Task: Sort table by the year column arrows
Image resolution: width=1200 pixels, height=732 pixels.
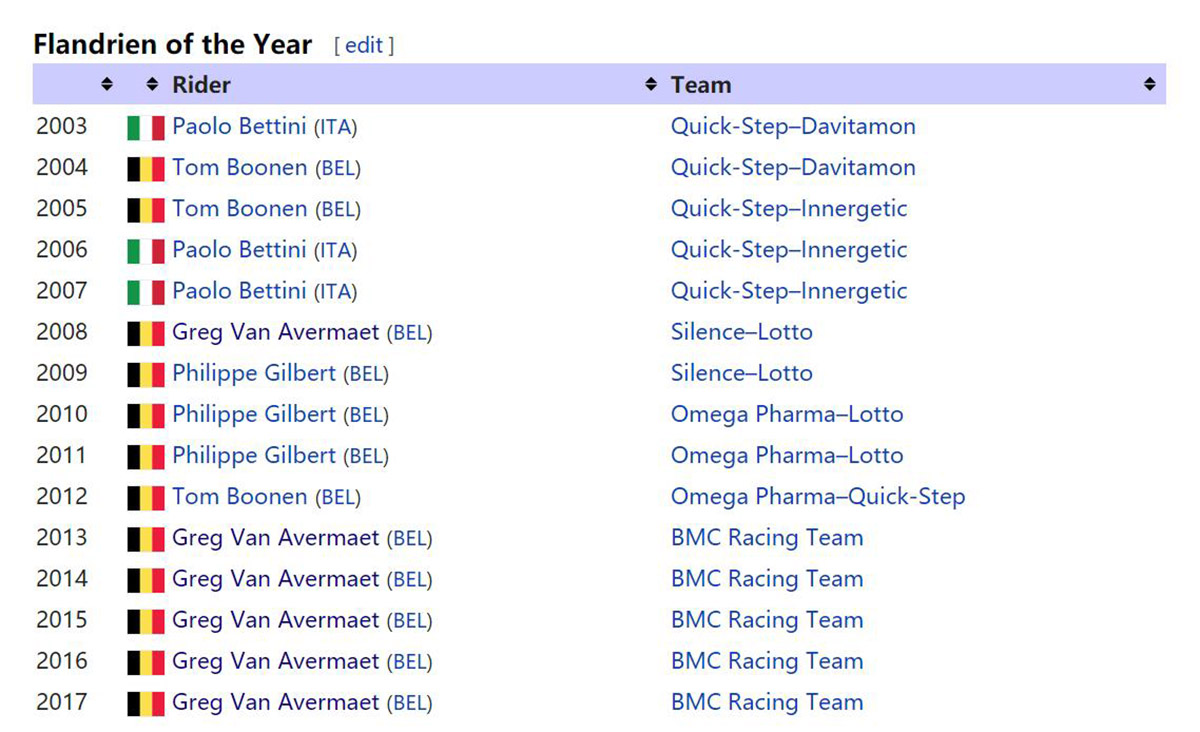Action: 107,85
